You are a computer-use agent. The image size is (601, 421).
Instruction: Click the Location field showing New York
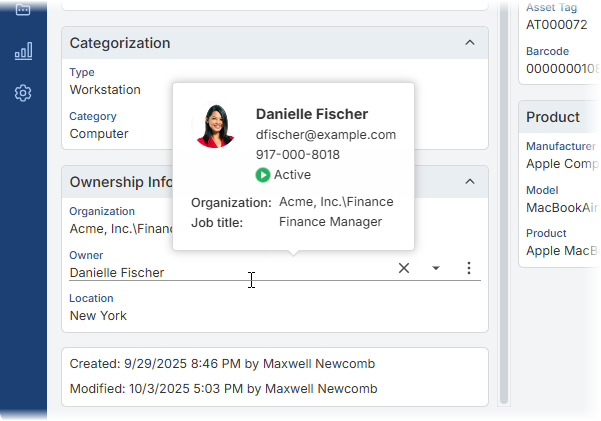(x=98, y=315)
